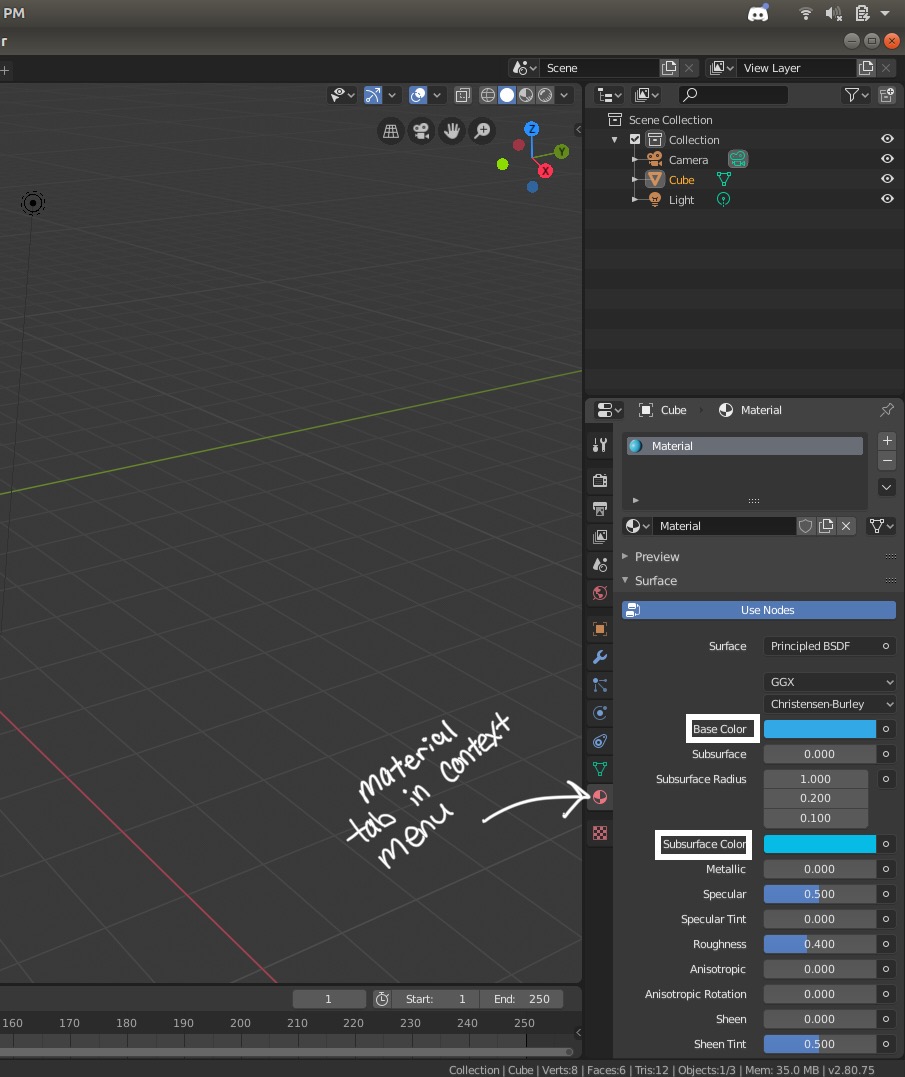The height and width of the screenshot is (1077, 905).
Task: Open the Output properties tab
Action: tap(599, 509)
